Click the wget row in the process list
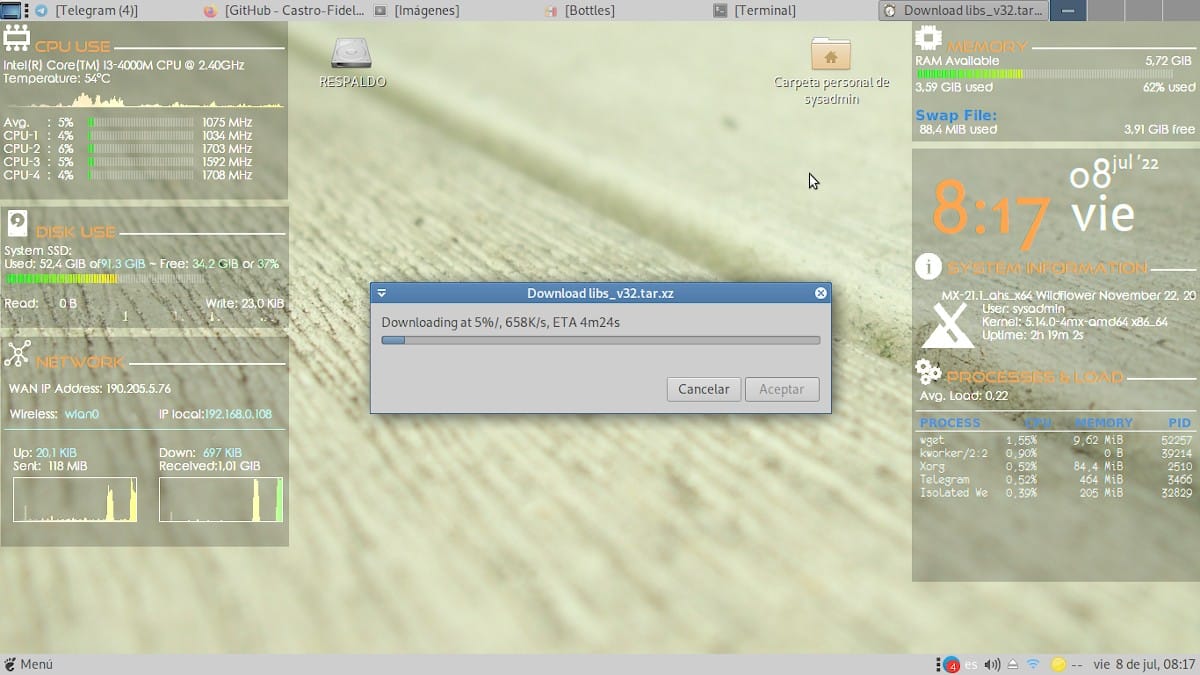This screenshot has height=675, width=1200. pyautogui.click(x=1056, y=440)
